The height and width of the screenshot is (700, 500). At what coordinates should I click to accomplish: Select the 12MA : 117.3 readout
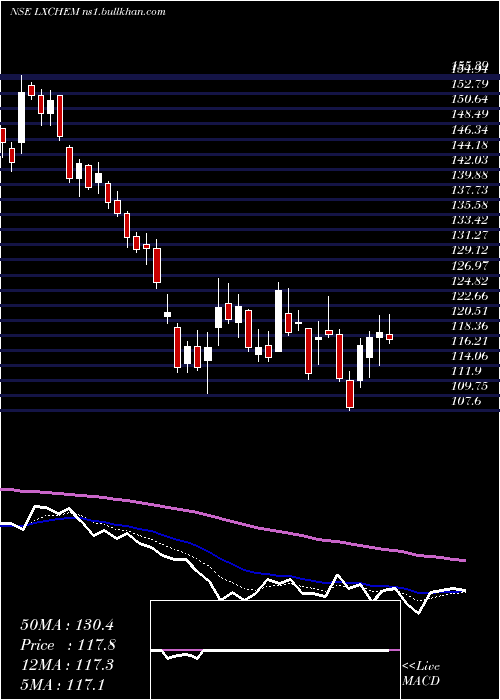(x=67, y=665)
